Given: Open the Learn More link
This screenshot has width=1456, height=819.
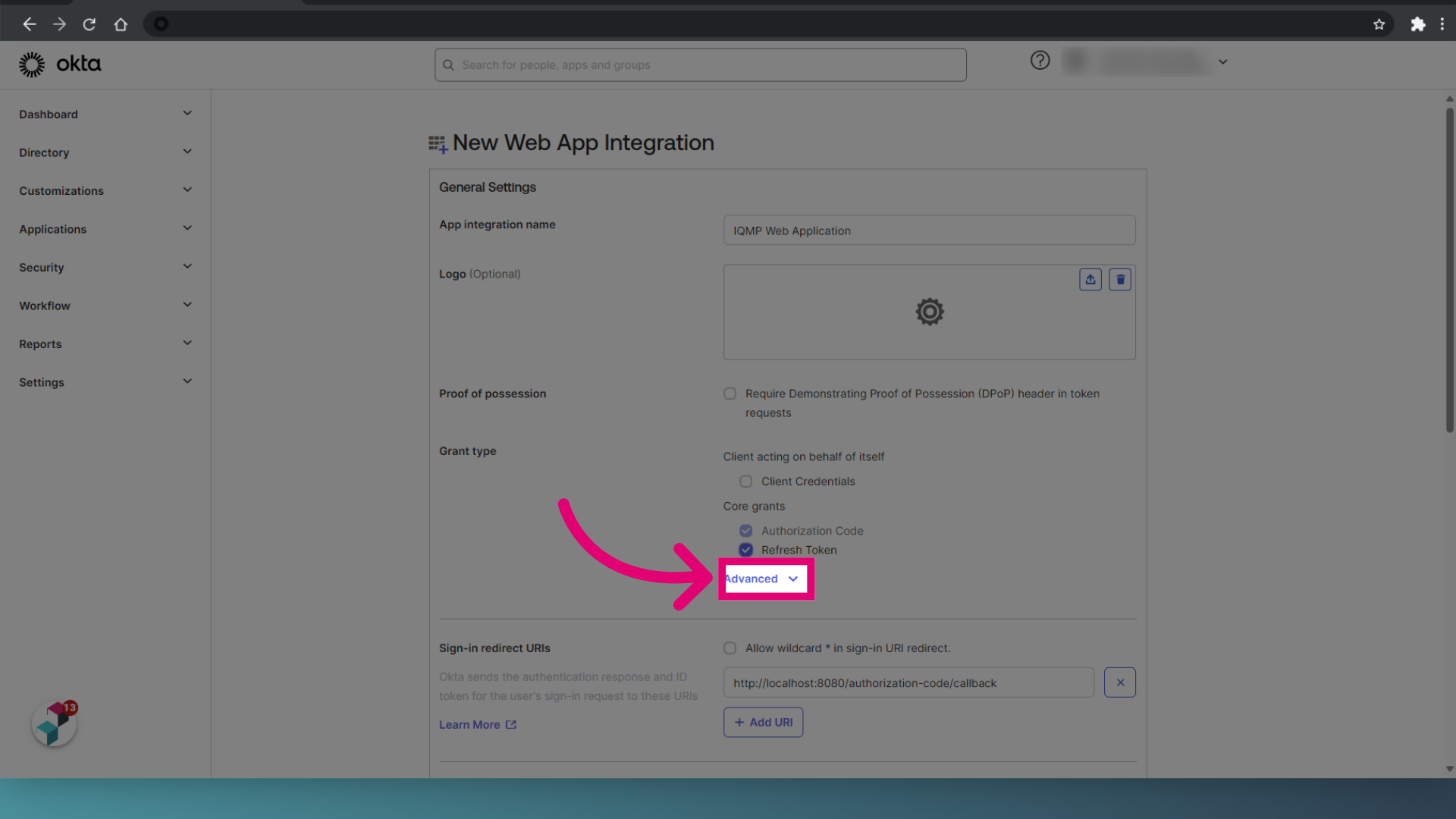Looking at the screenshot, I should click(469, 725).
